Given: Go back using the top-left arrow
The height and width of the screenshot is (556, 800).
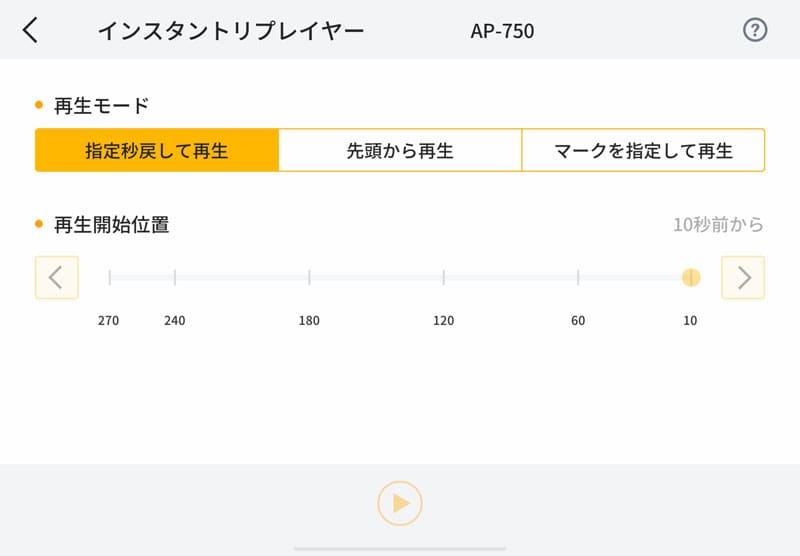Looking at the screenshot, I should point(31,30).
